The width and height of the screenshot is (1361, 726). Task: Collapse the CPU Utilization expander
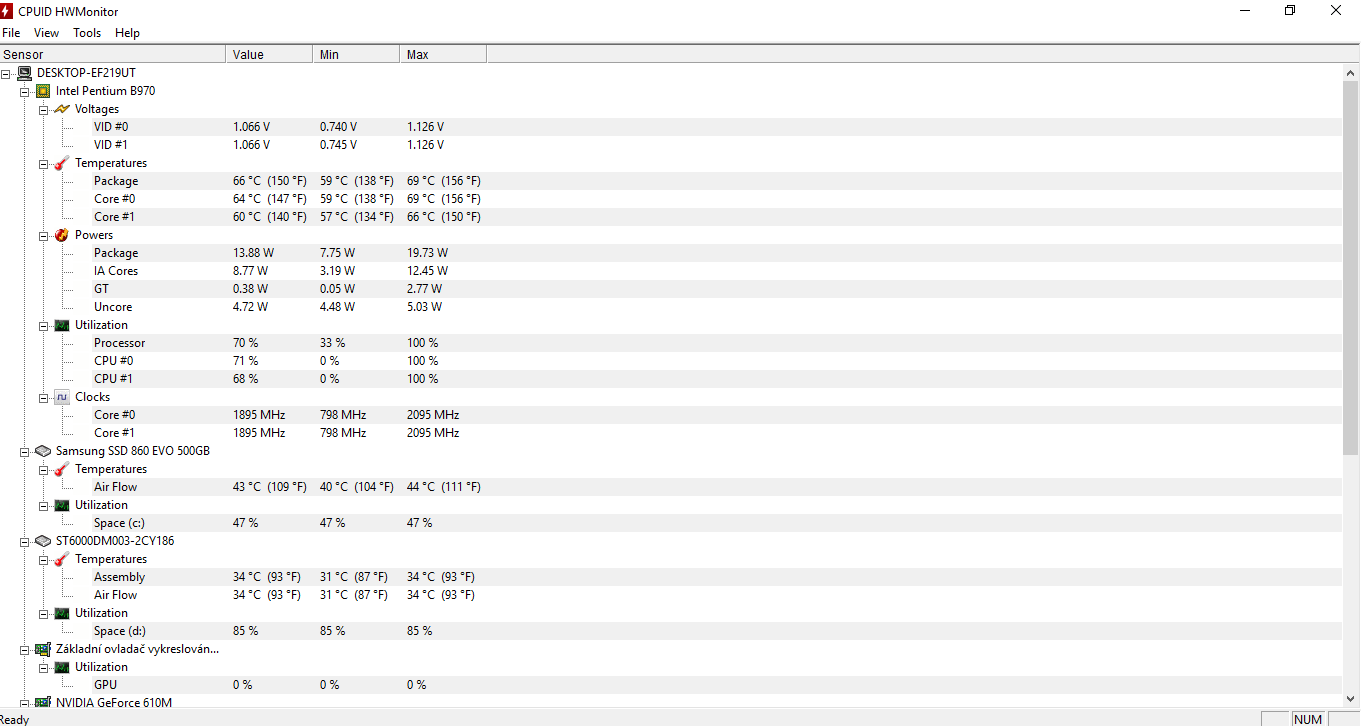pos(44,325)
